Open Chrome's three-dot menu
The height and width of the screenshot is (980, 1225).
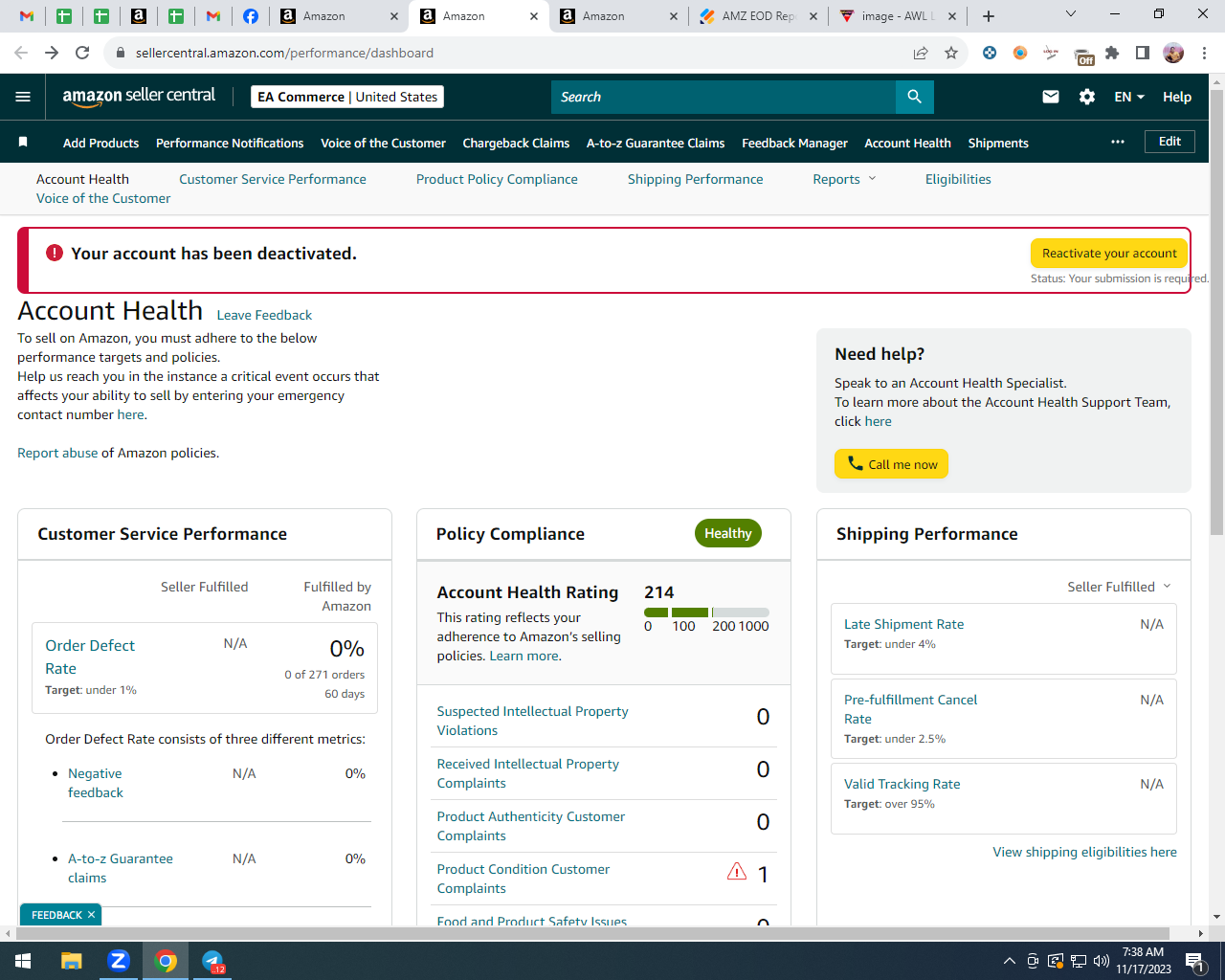click(x=1205, y=53)
